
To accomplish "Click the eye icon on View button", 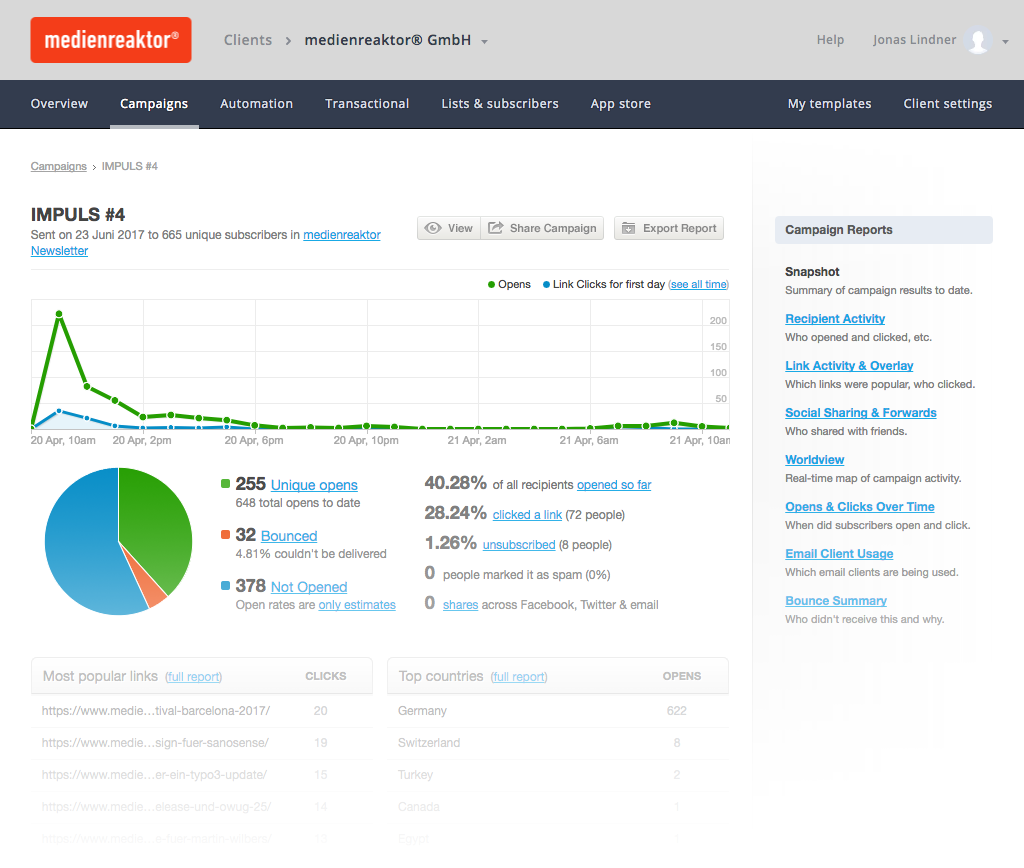I will click(x=432, y=228).
